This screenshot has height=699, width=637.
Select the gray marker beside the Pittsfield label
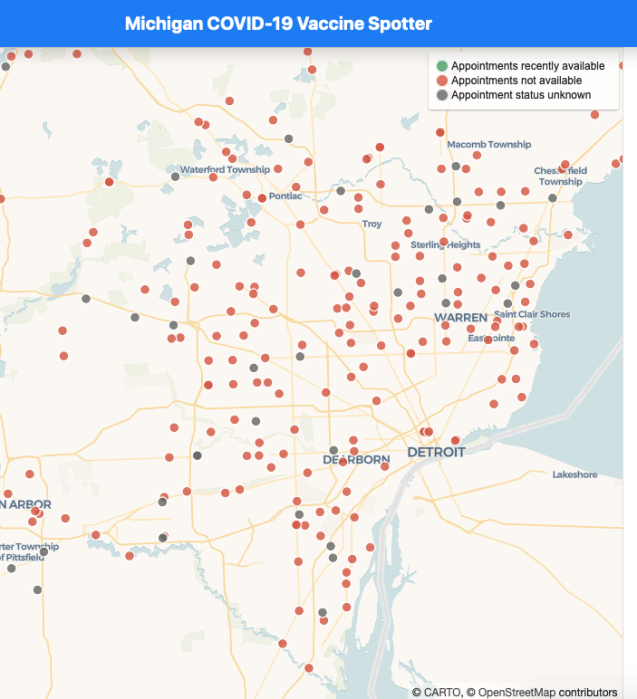coord(44,552)
